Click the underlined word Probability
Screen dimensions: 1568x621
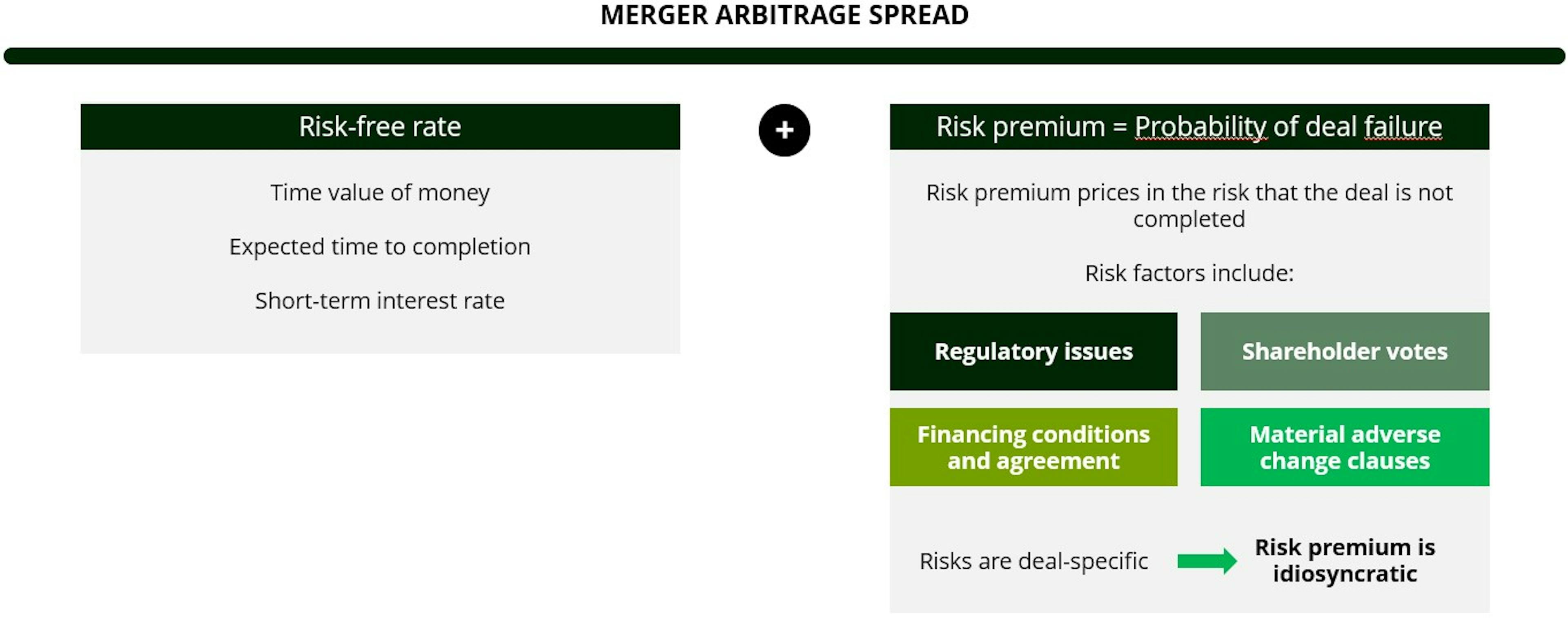[x=1200, y=127]
